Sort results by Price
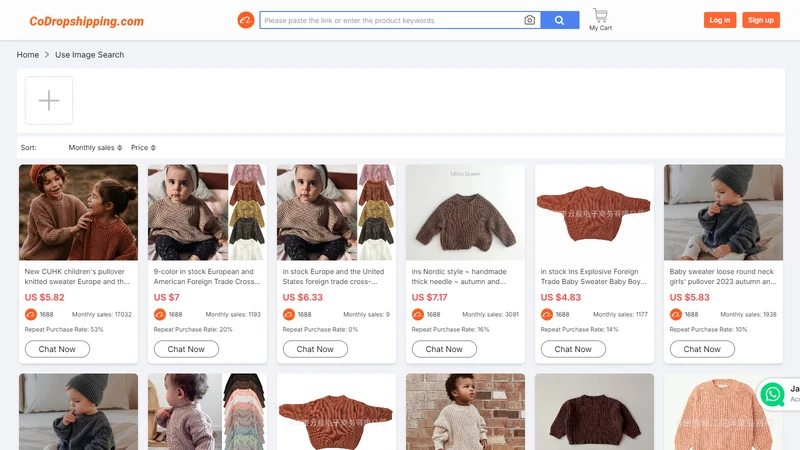Image resolution: width=800 pixels, height=450 pixels. point(143,147)
